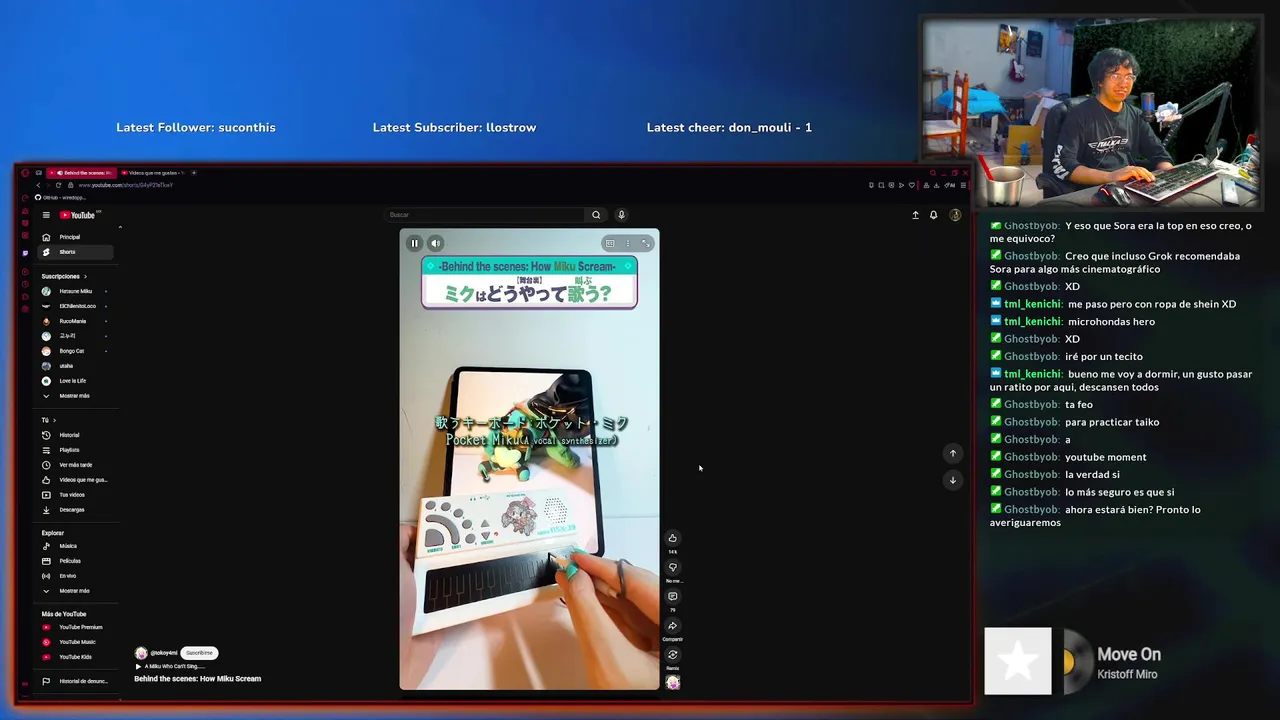Pause the Shorts video

pyautogui.click(x=415, y=243)
